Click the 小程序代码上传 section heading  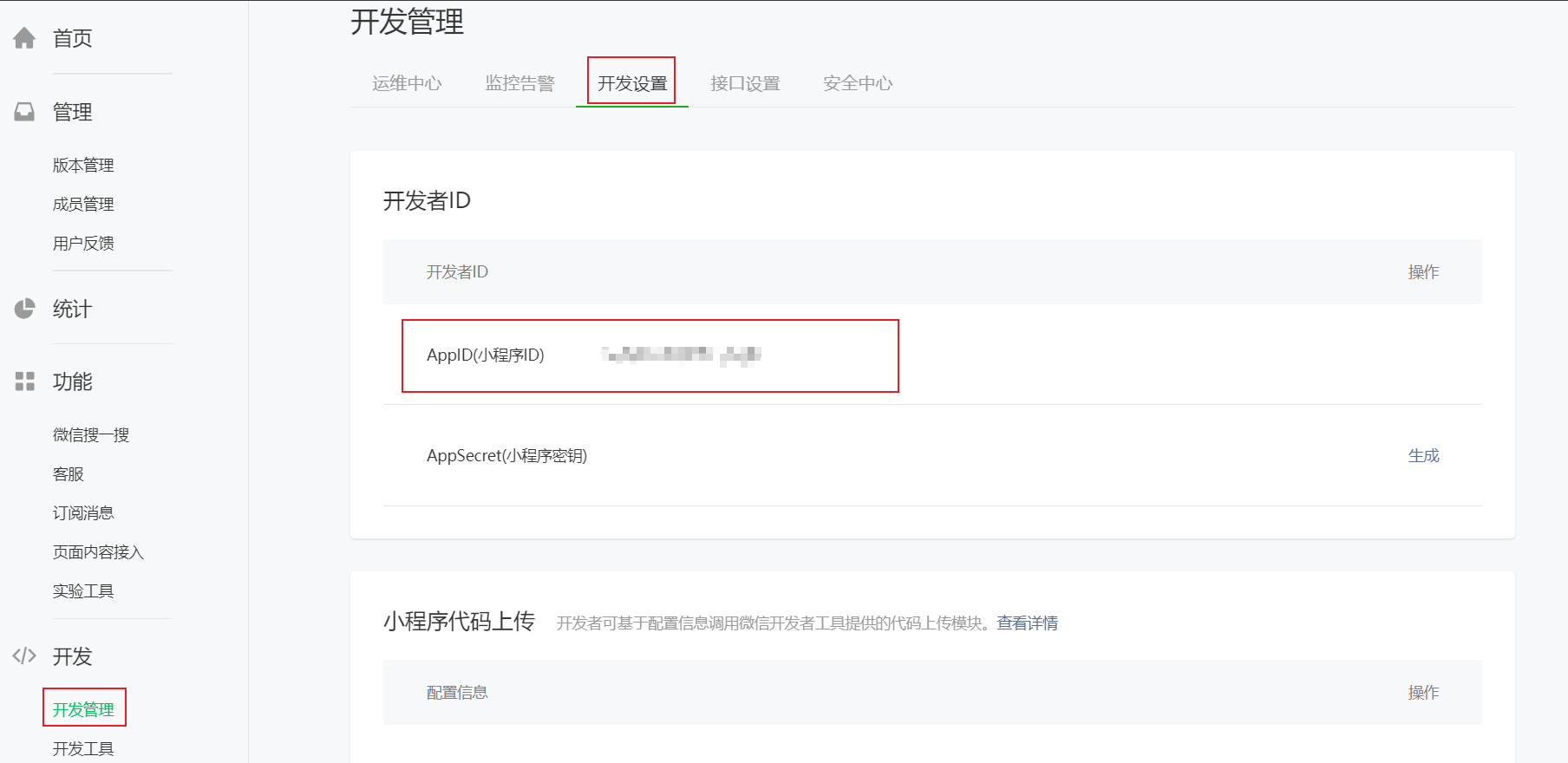[459, 621]
